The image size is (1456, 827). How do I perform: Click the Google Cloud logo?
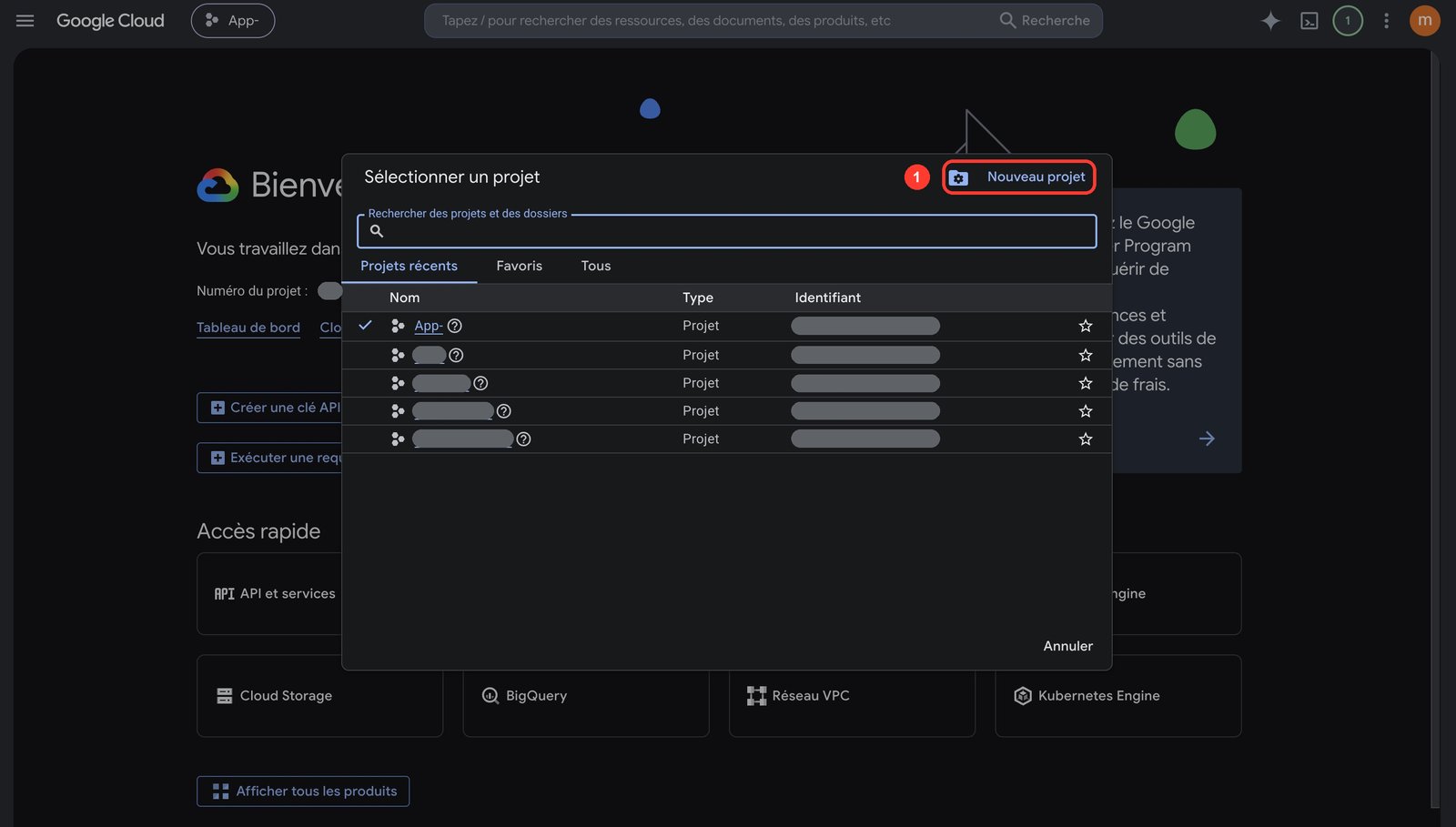click(x=110, y=20)
